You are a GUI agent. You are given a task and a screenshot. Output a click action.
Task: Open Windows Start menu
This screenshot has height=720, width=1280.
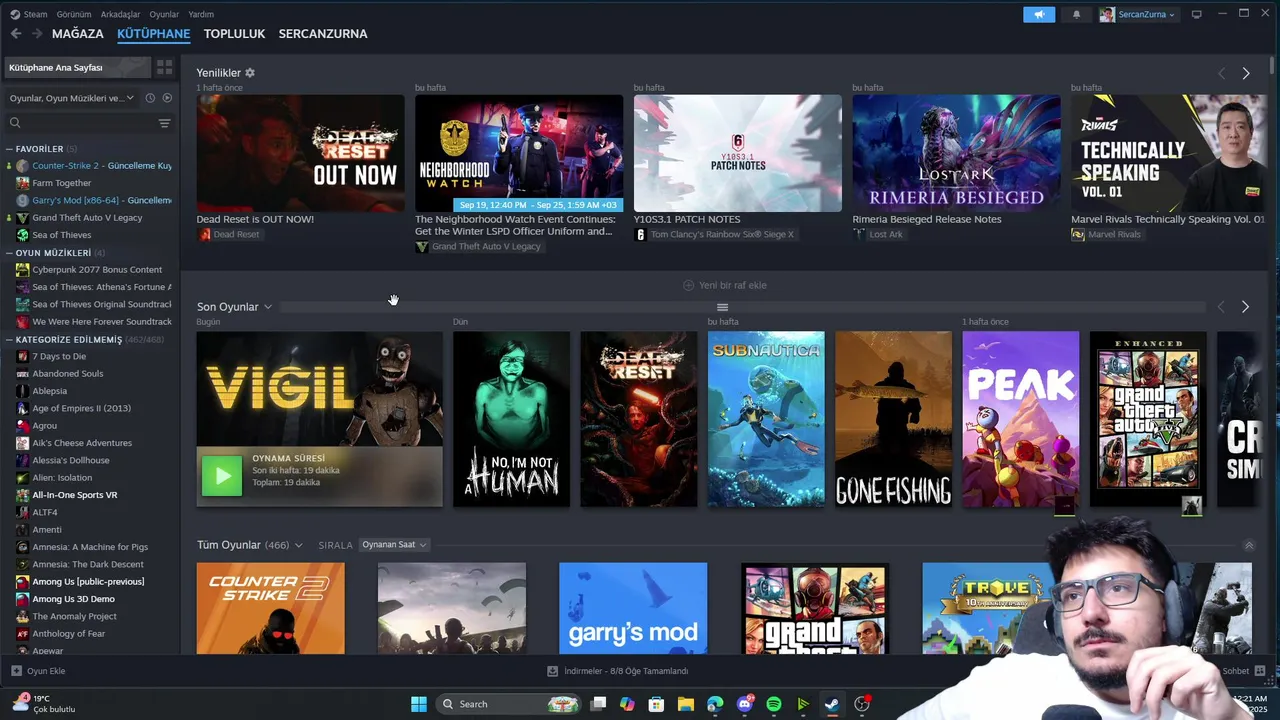[x=419, y=704]
